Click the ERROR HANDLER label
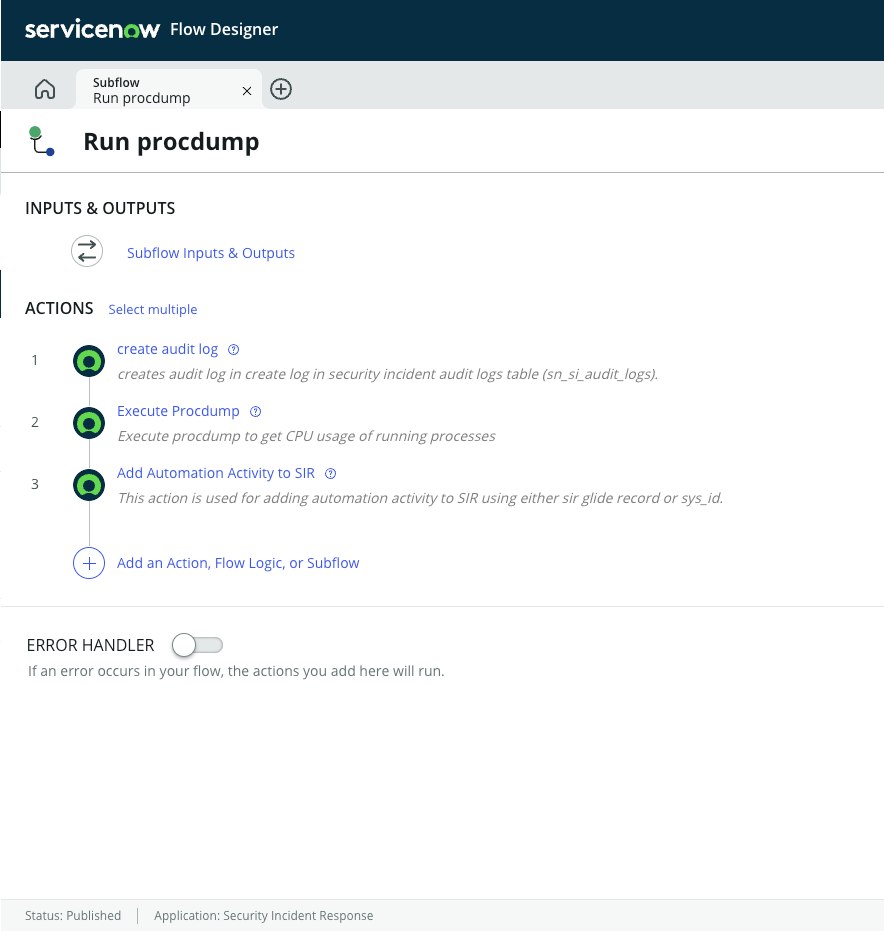This screenshot has width=884, height=945. [x=90, y=645]
